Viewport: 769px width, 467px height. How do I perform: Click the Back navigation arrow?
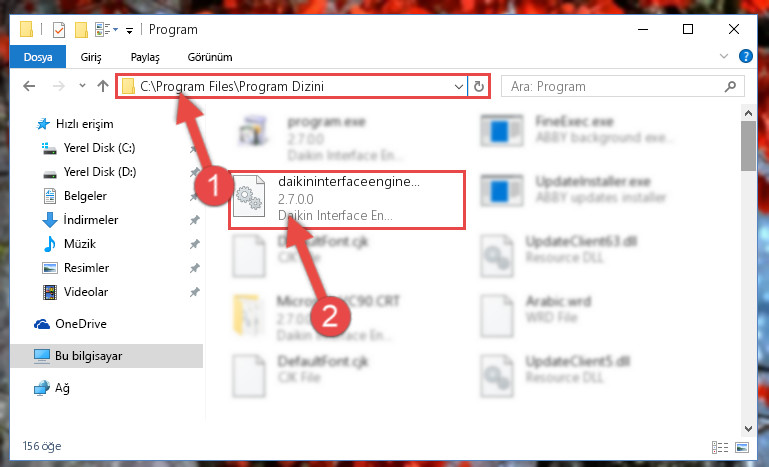(x=29, y=86)
